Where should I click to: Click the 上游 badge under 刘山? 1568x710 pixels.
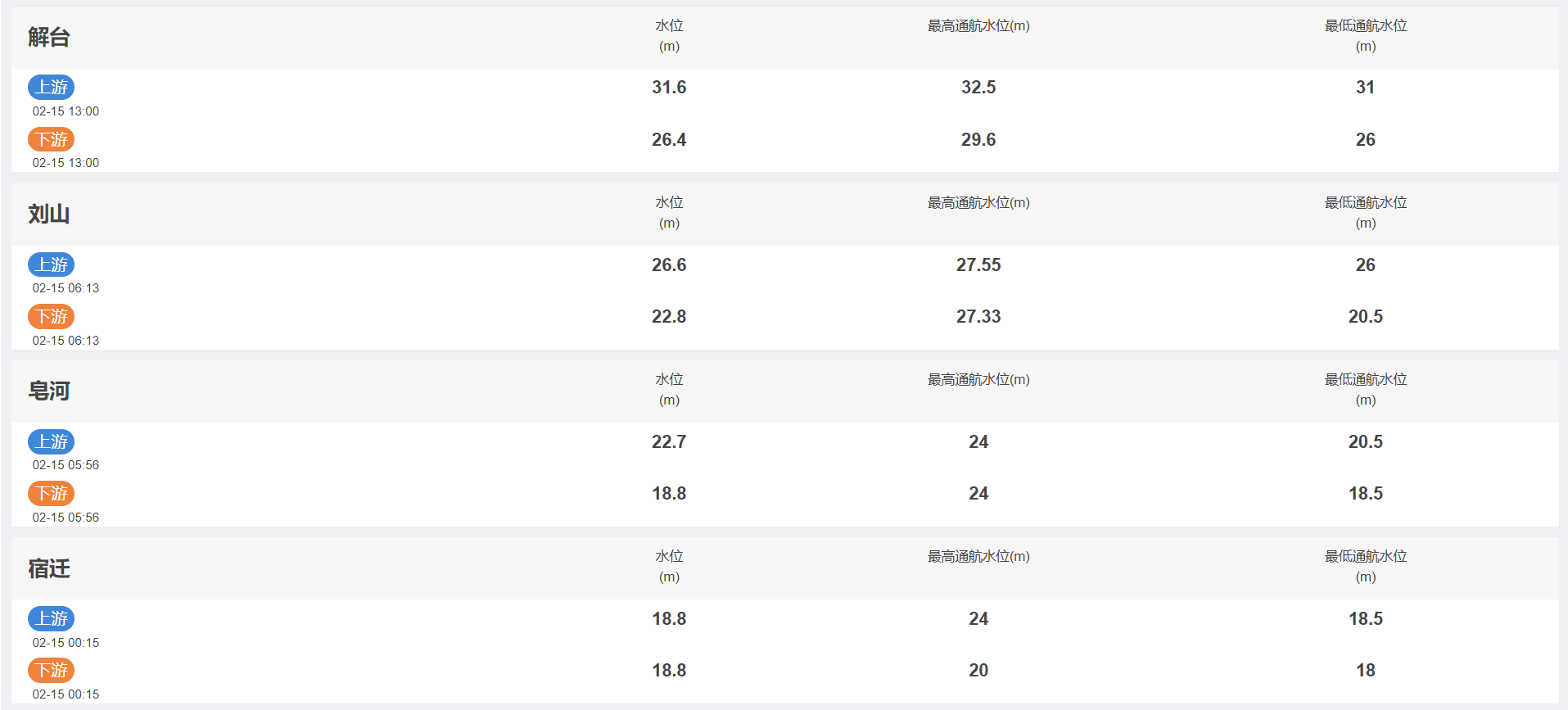tap(52, 265)
